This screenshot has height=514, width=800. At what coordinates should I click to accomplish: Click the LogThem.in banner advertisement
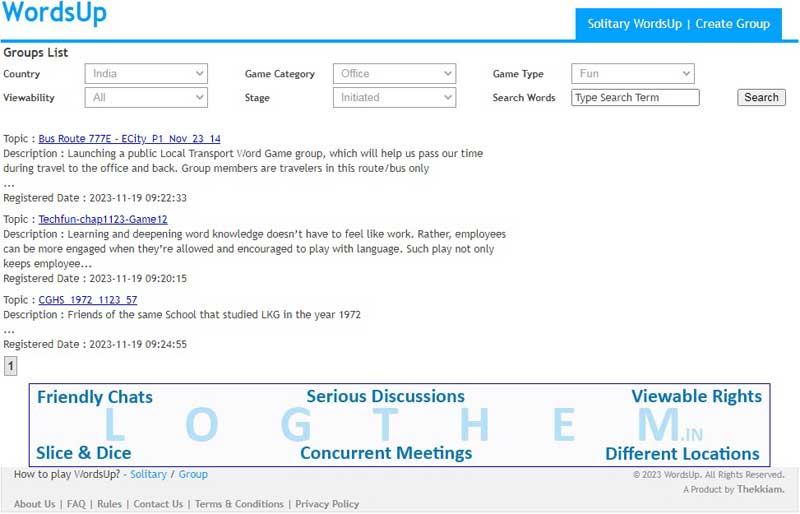point(399,425)
